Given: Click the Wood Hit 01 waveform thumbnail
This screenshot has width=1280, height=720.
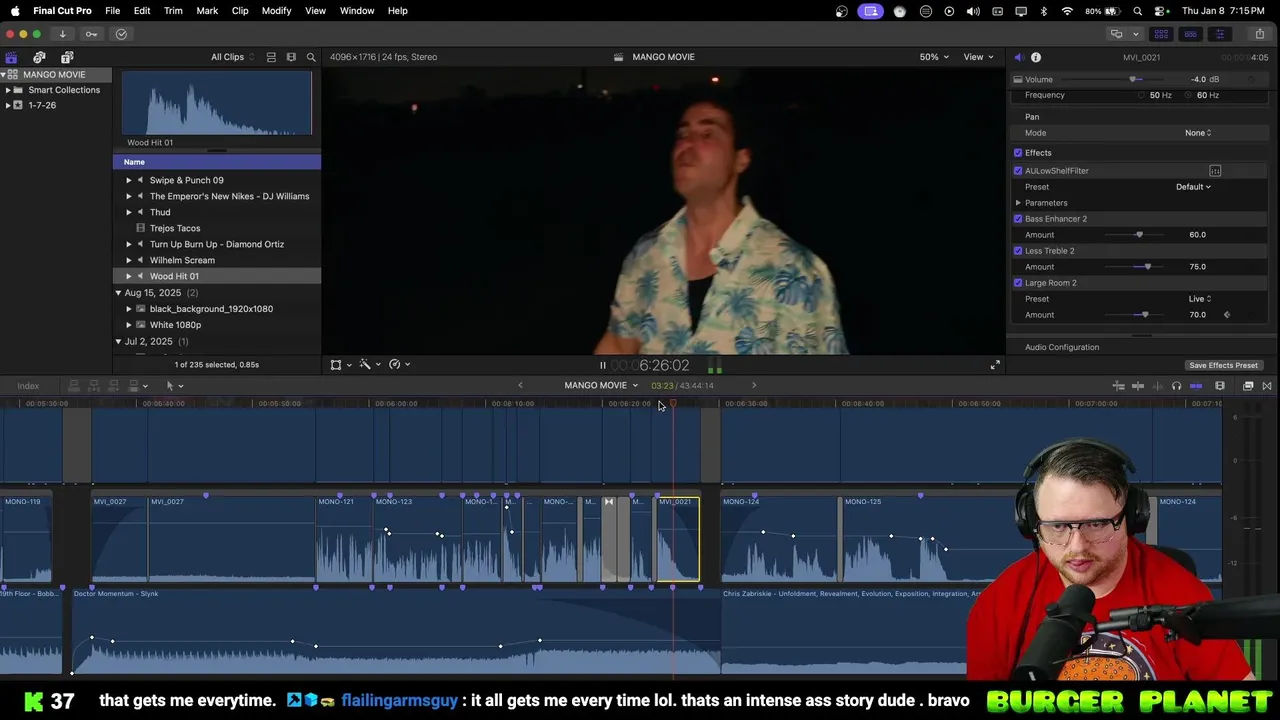Looking at the screenshot, I should [217, 104].
